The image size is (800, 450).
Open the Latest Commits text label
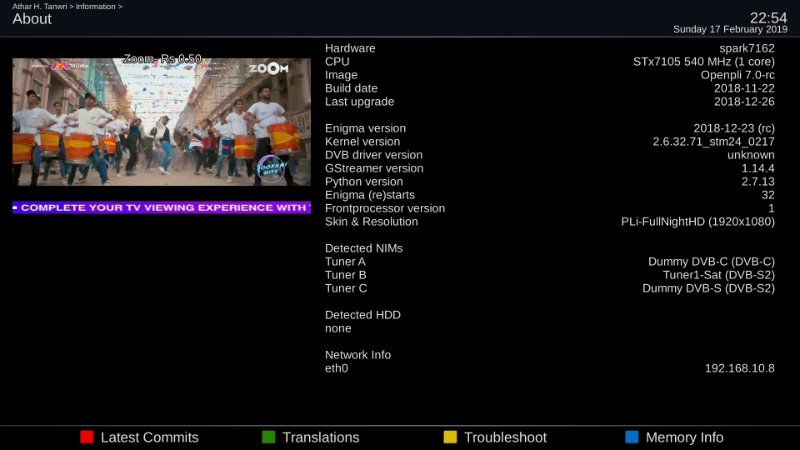pos(149,437)
